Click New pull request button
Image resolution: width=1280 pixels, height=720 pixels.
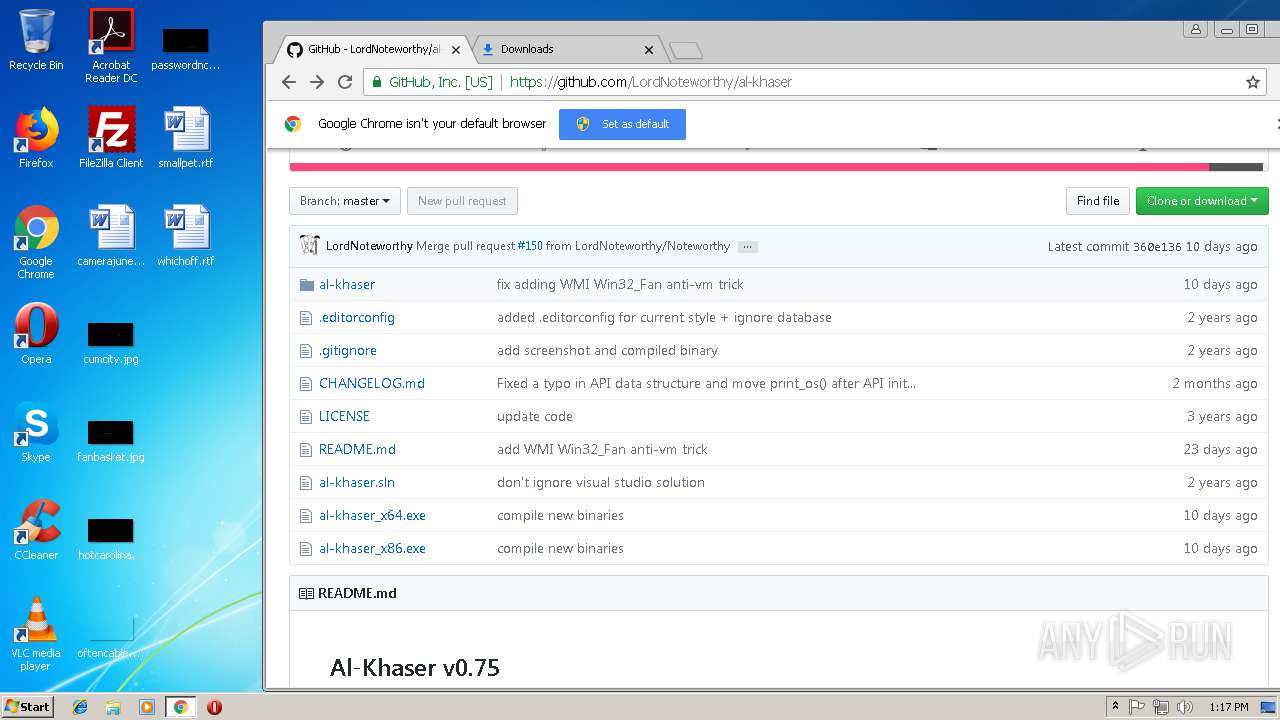tap(462, 201)
